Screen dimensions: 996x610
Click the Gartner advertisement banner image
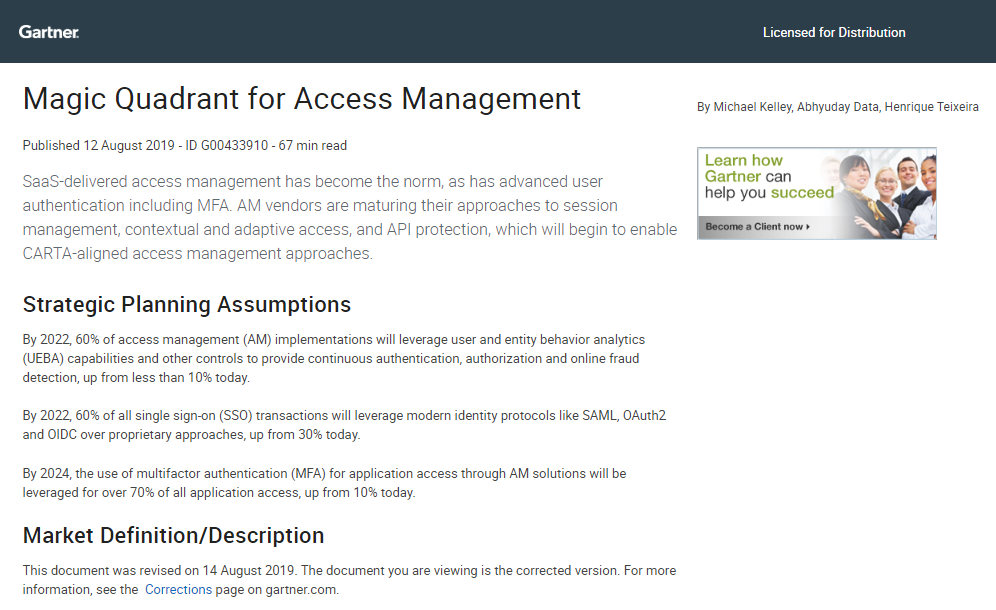(815, 193)
